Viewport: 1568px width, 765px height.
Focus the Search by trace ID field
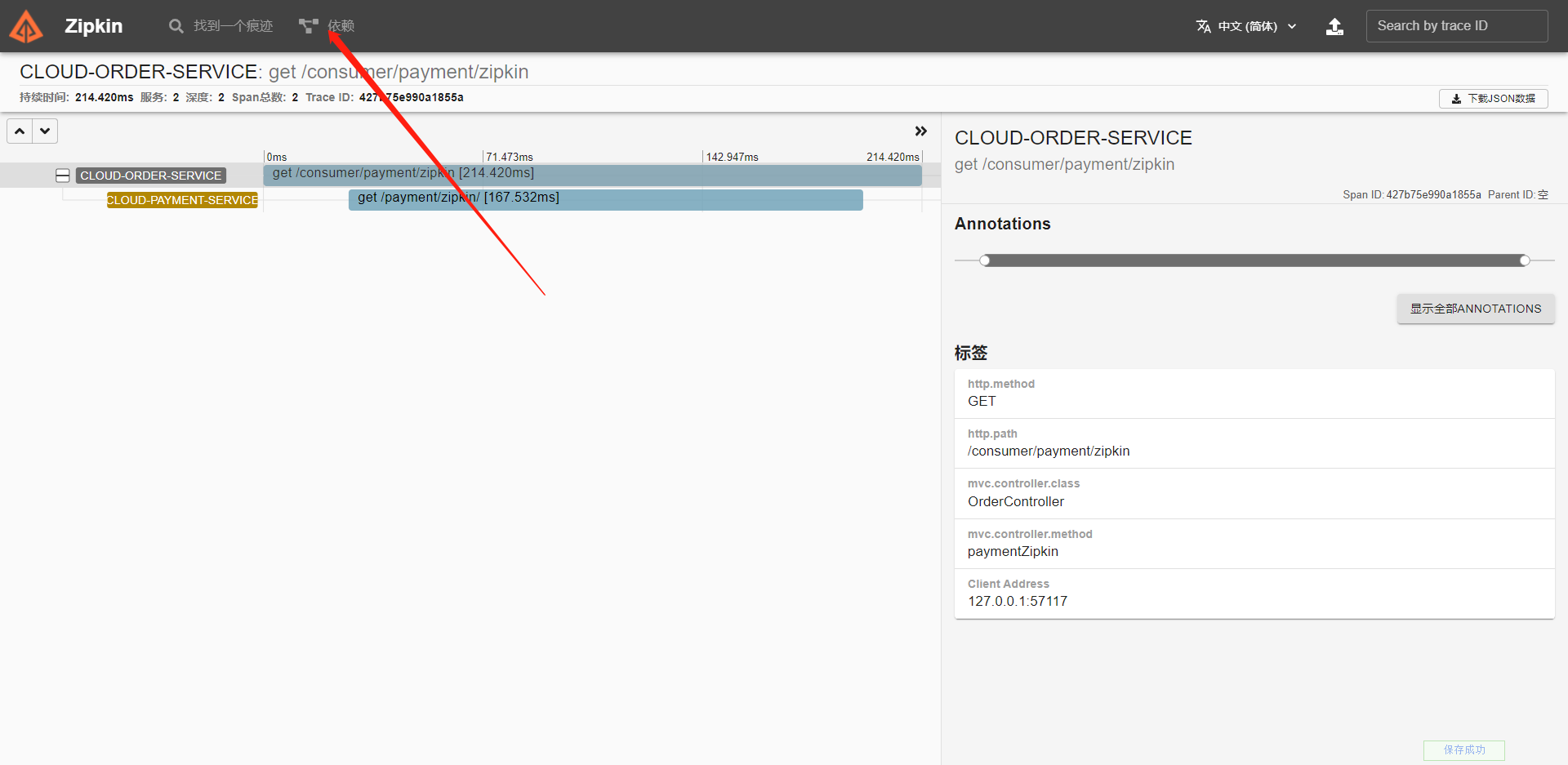(1457, 26)
